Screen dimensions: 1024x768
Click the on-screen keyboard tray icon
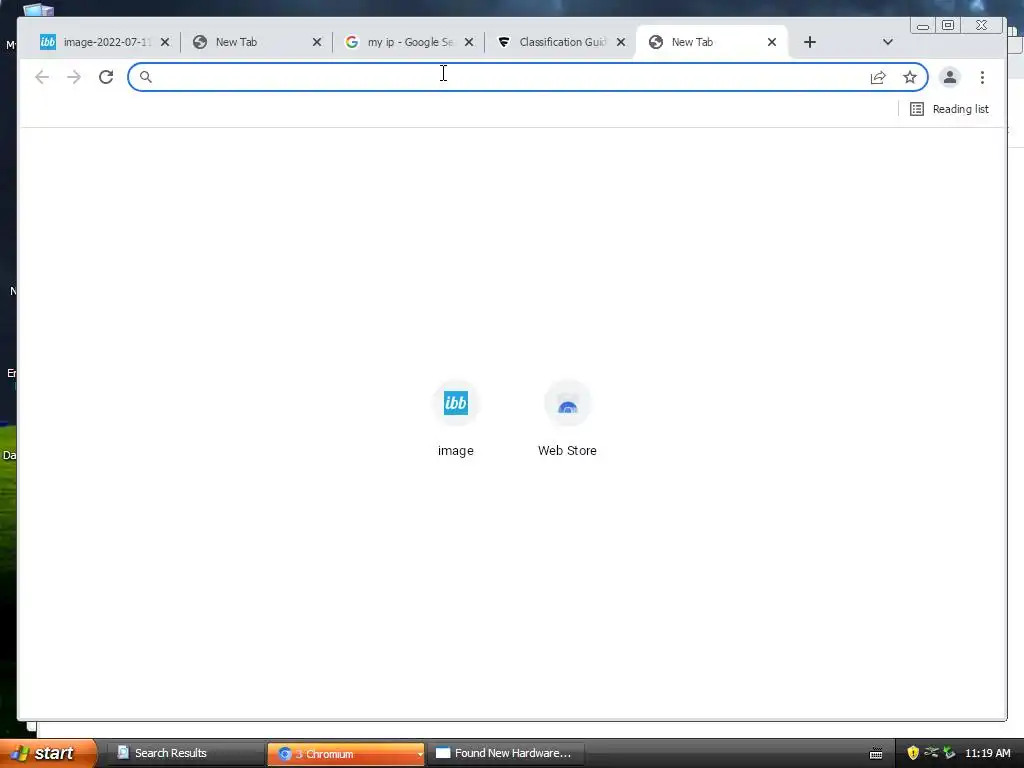(876, 754)
